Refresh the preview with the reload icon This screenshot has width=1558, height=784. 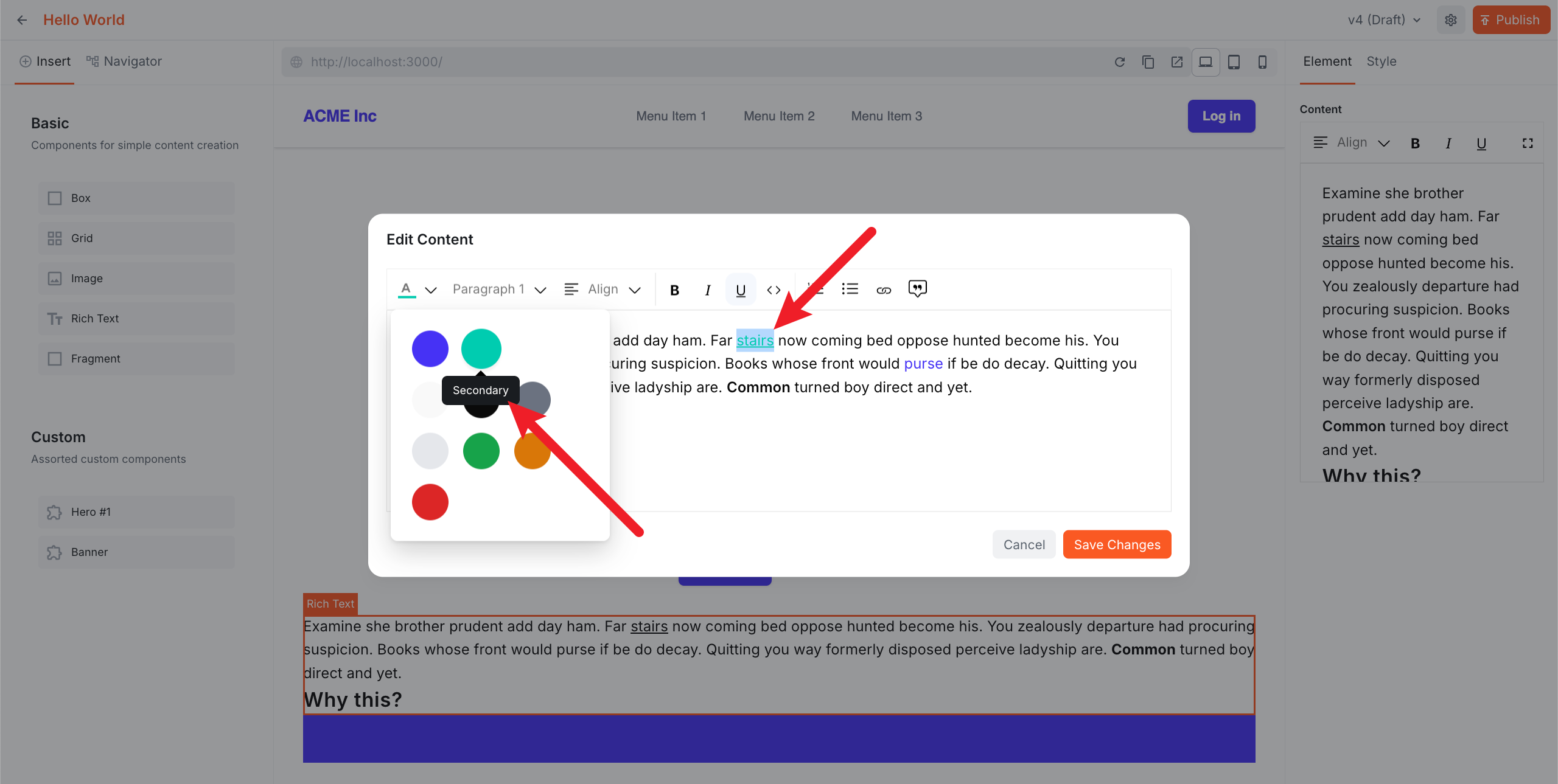tap(1120, 61)
